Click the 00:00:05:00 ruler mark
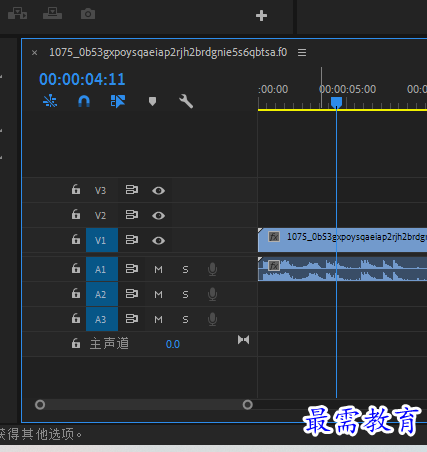 347,89
